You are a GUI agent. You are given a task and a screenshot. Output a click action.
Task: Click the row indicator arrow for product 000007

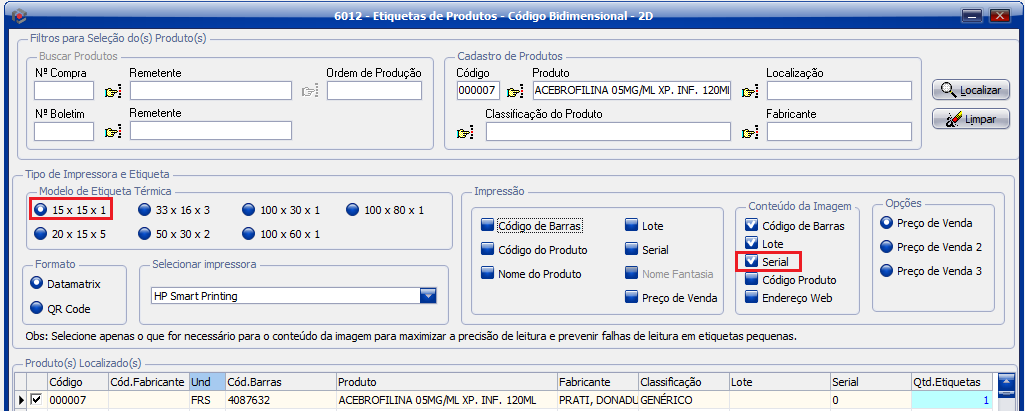click(22, 400)
